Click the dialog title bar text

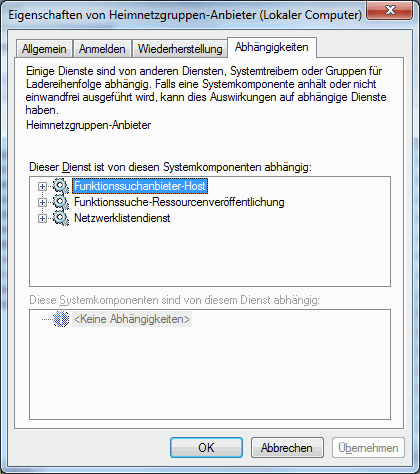pos(185,15)
